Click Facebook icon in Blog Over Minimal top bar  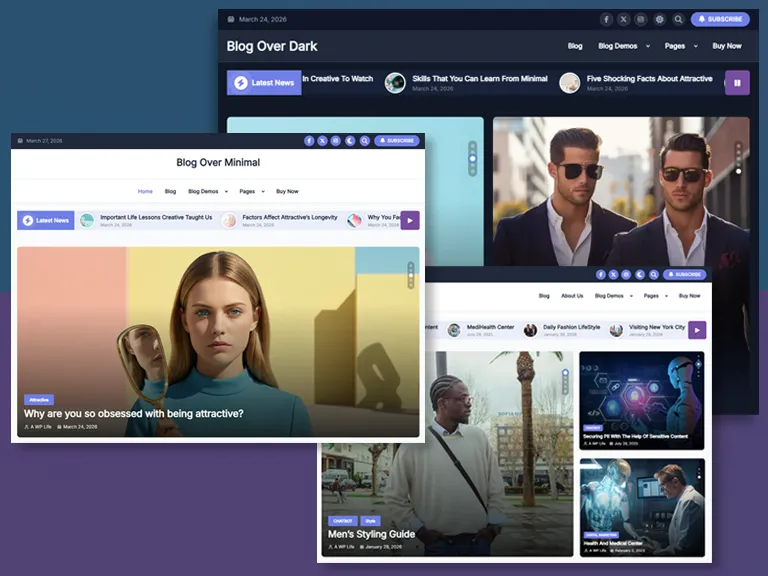(308, 141)
